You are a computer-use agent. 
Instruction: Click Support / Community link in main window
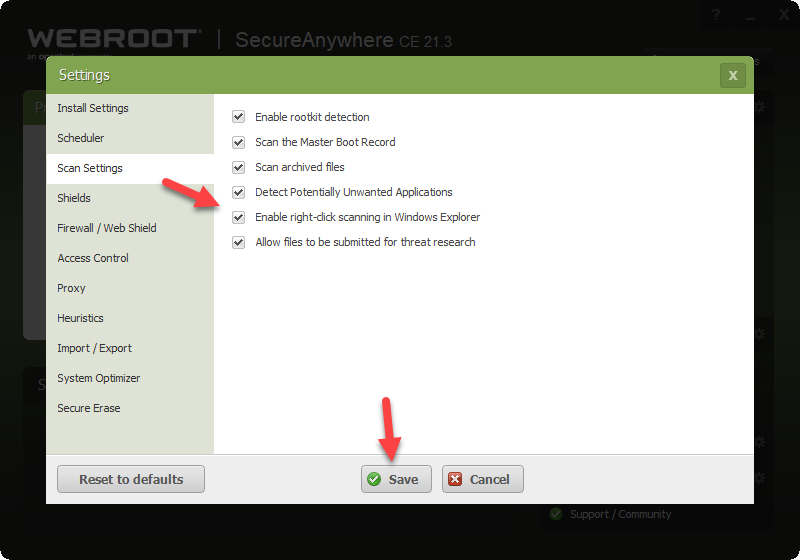pos(620,514)
